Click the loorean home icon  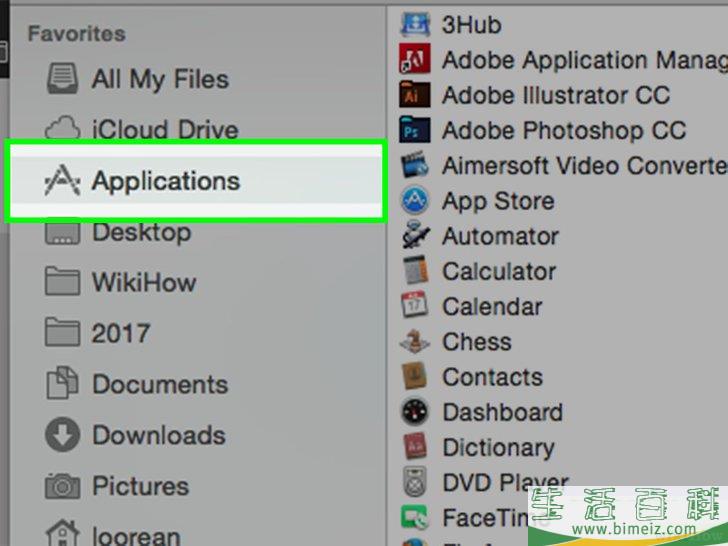[63, 533]
